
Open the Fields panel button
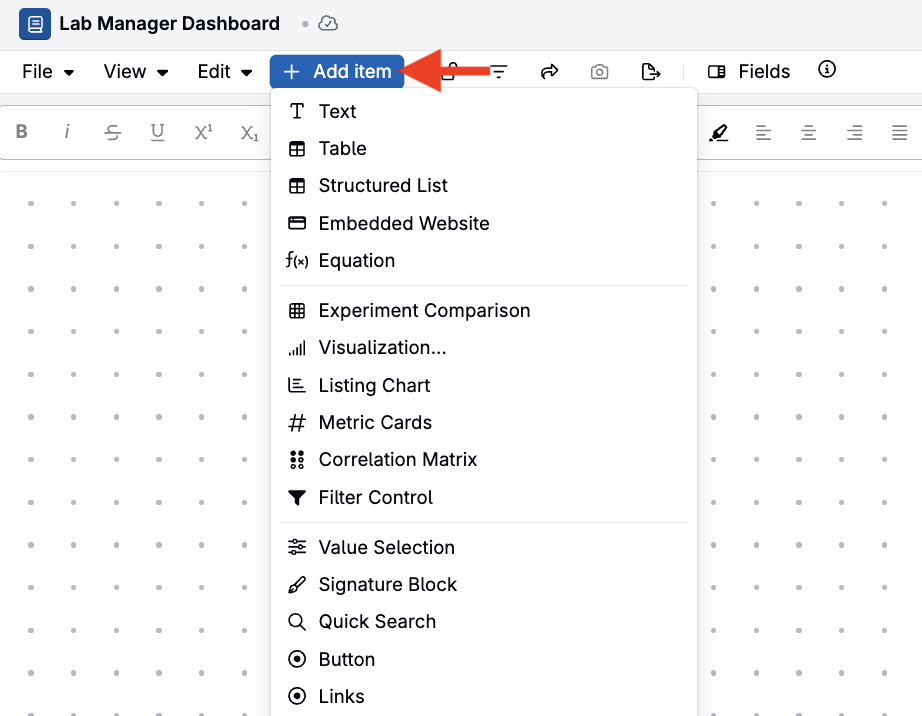[x=749, y=72]
